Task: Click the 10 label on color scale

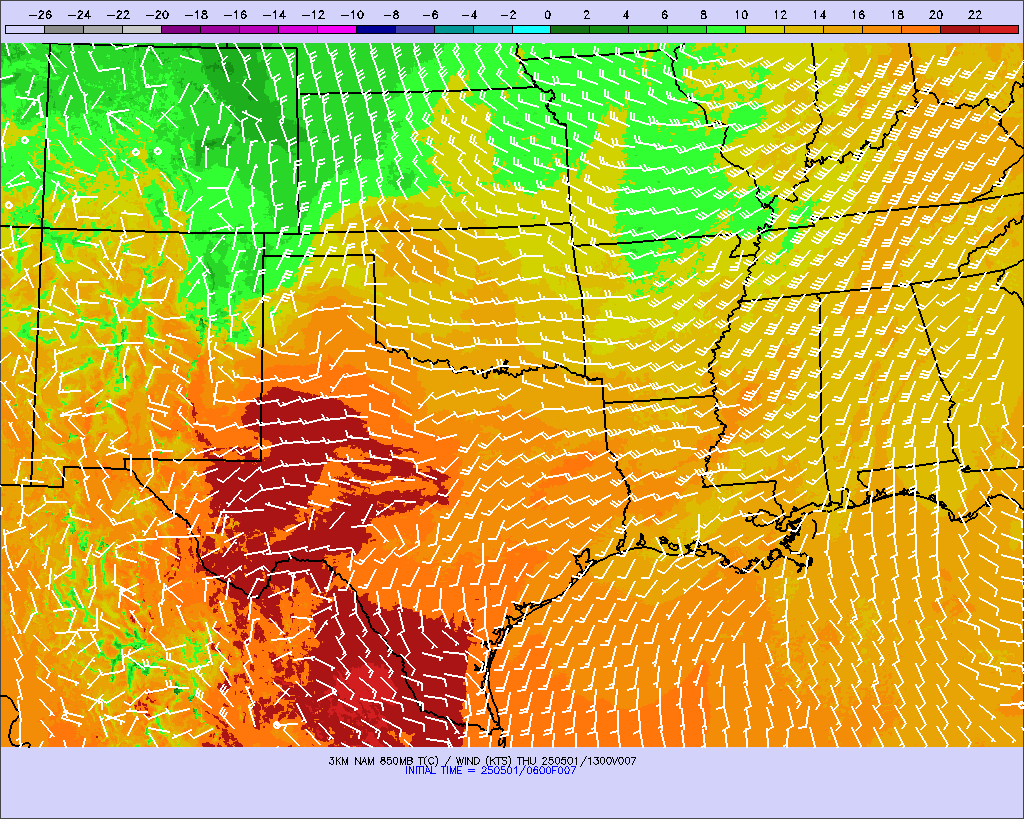Action: (741, 14)
